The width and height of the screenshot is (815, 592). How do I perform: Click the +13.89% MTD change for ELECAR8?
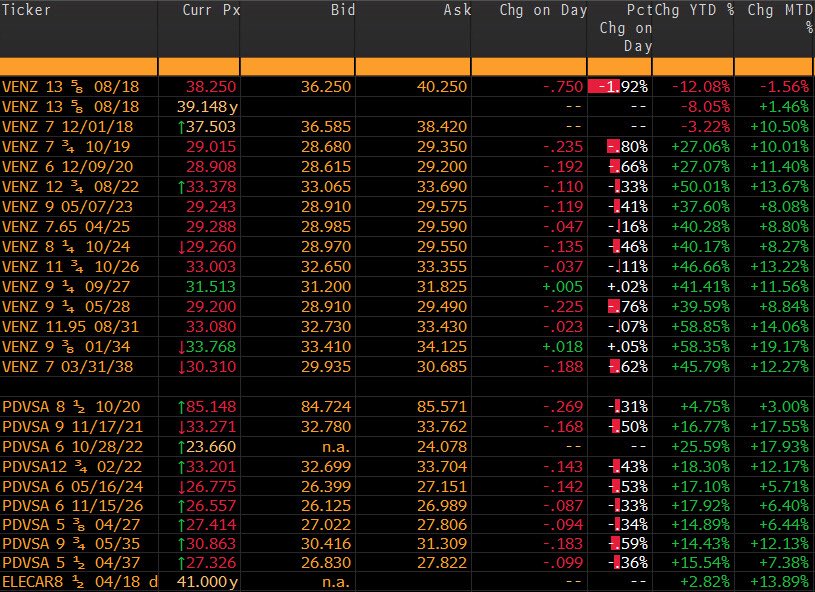pyautogui.click(x=780, y=582)
